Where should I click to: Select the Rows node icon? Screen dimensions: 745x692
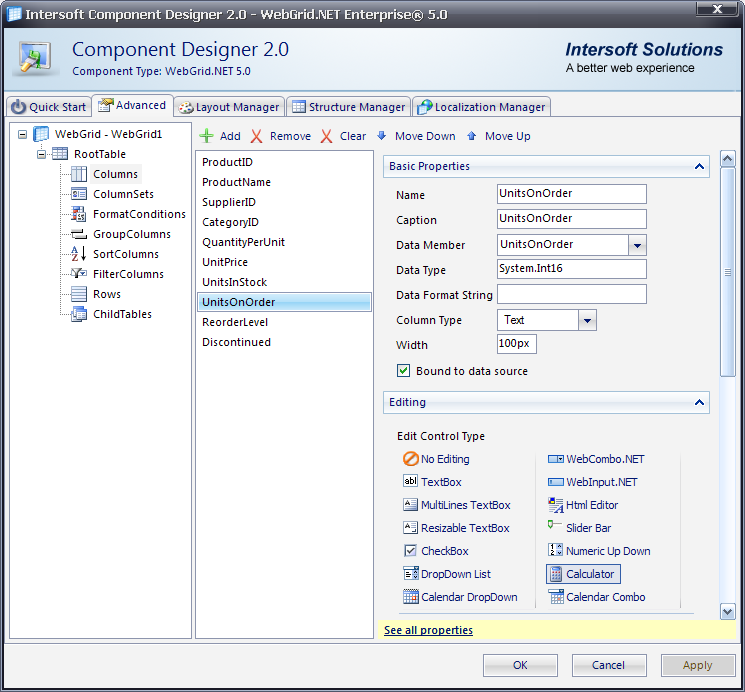[x=79, y=294]
